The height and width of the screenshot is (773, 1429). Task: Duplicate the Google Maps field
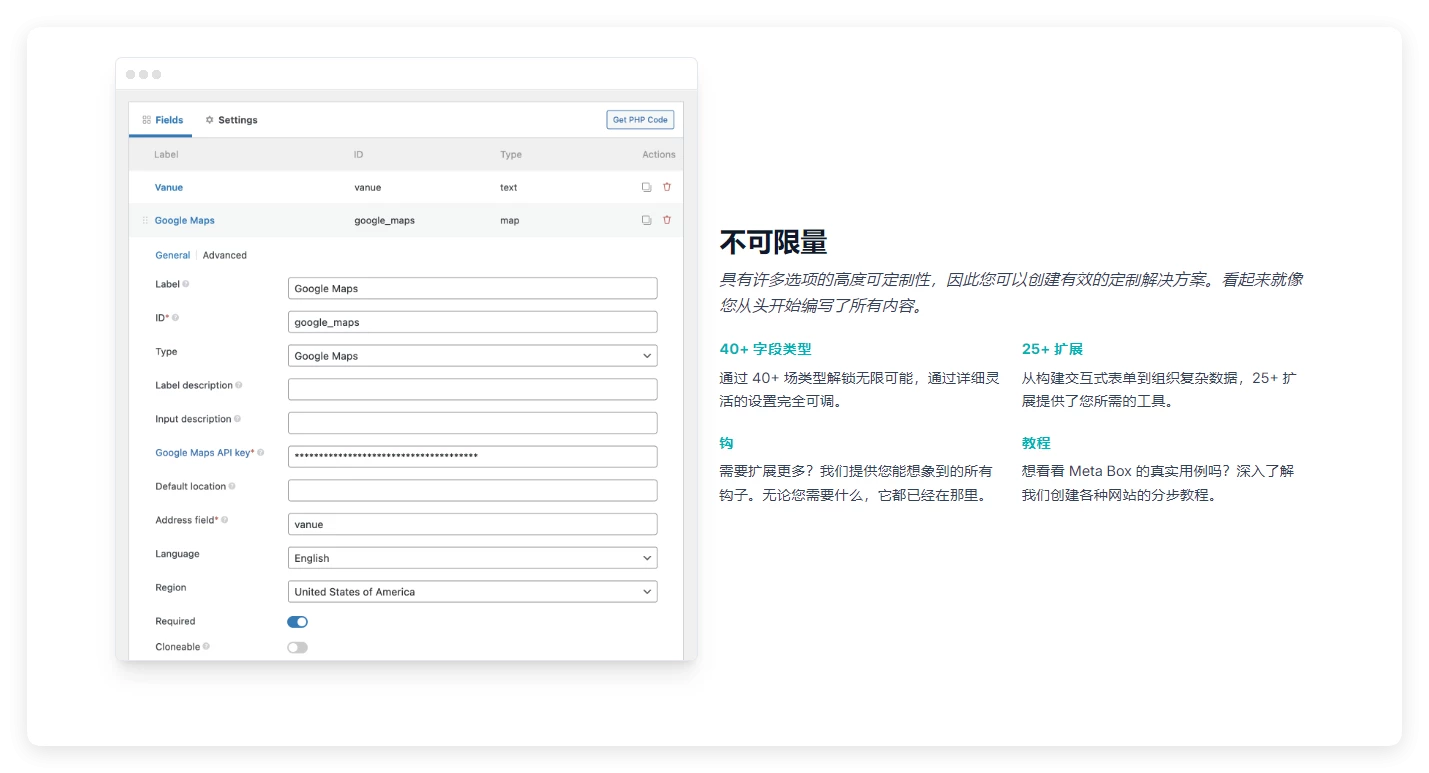click(646, 220)
